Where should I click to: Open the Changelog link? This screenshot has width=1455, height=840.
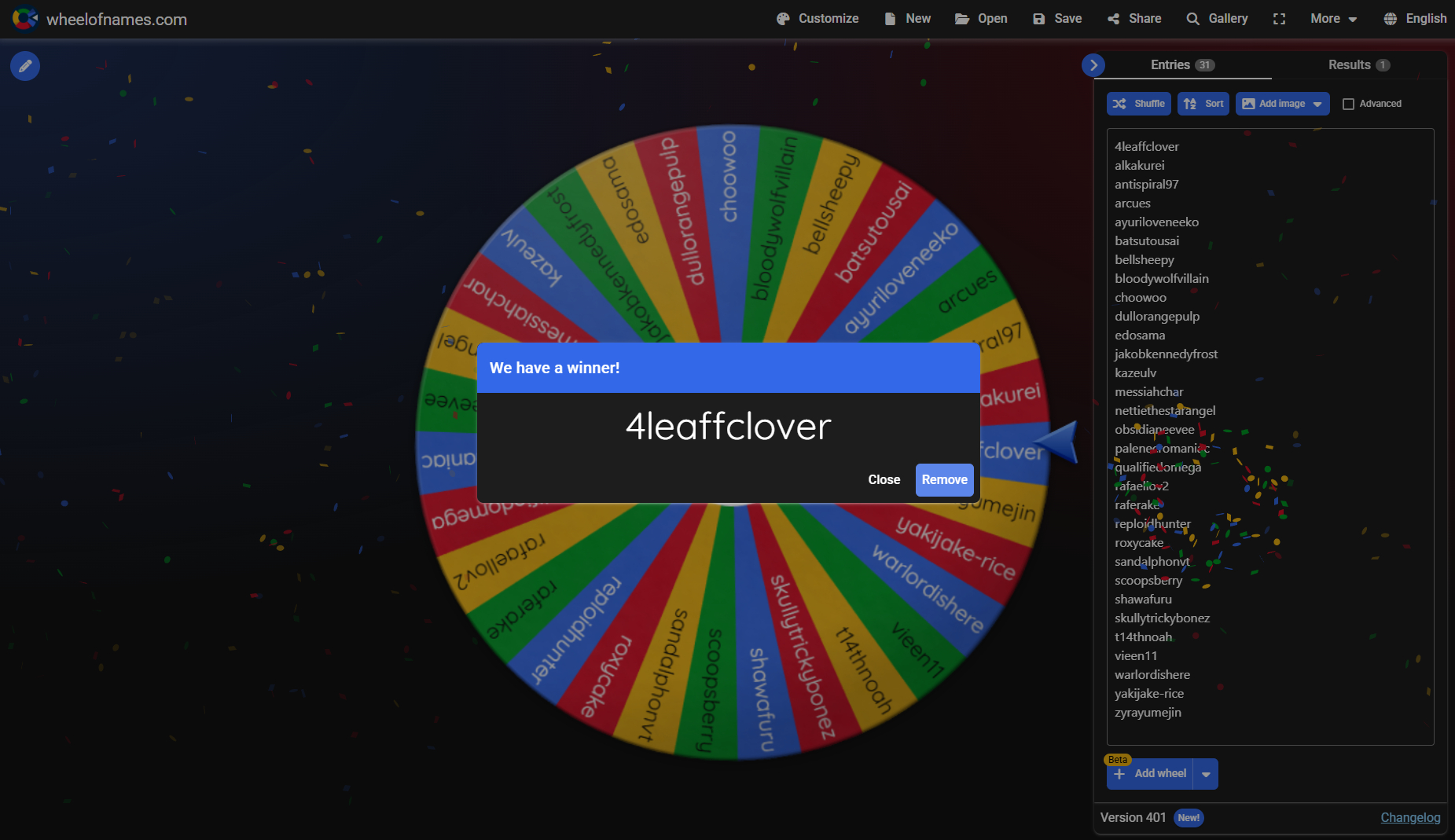pyautogui.click(x=1410, y=818)
